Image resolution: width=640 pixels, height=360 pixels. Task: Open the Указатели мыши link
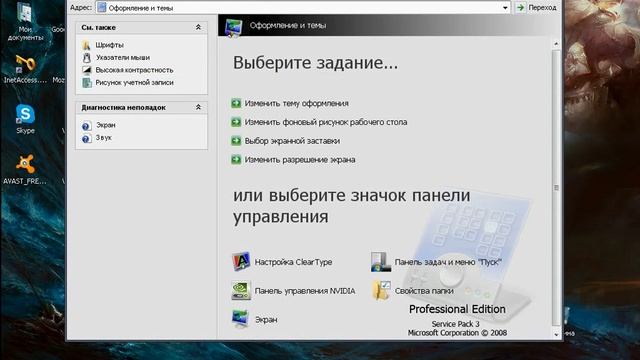[123, 58]
